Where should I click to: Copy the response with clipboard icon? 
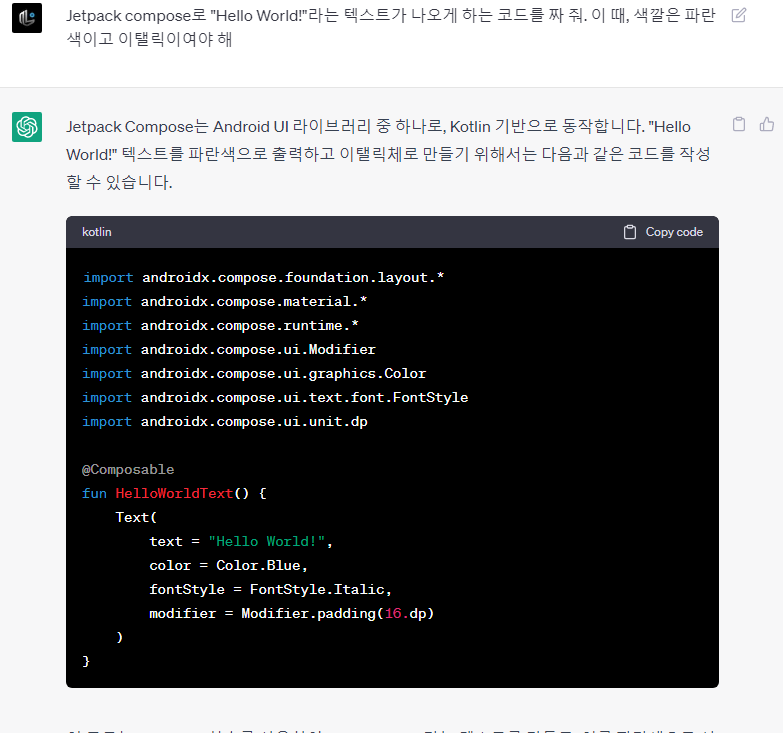tap(739, 124)
